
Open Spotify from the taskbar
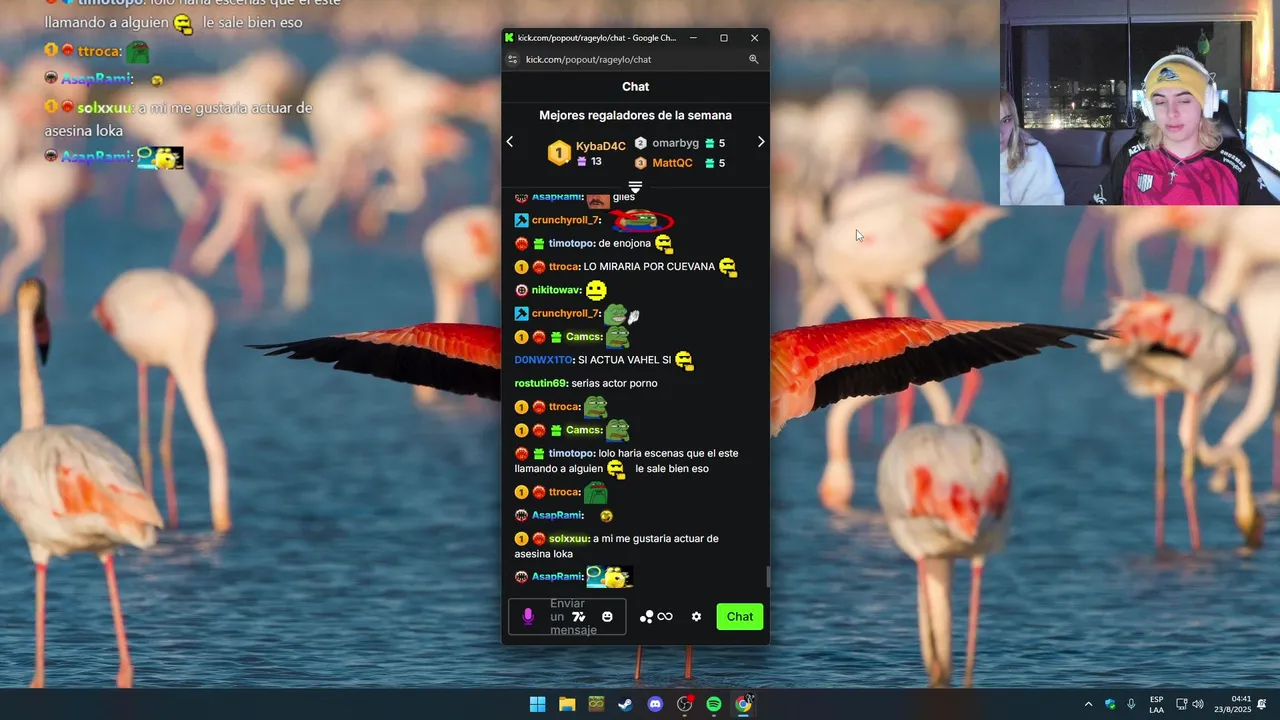coord(714,704)
